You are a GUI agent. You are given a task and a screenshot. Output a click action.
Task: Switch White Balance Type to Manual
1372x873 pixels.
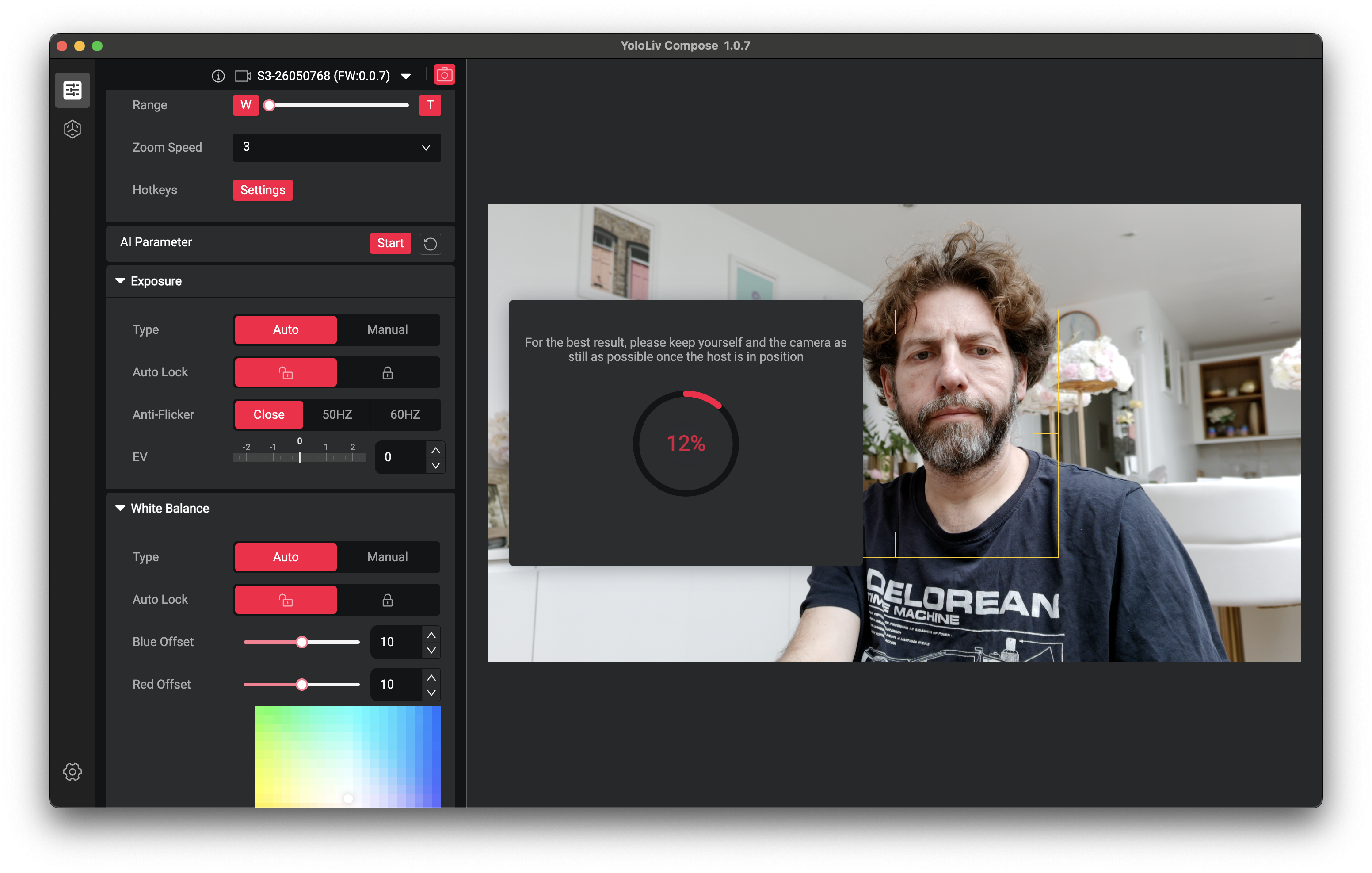pyautogui.click(x=388, y=557)
